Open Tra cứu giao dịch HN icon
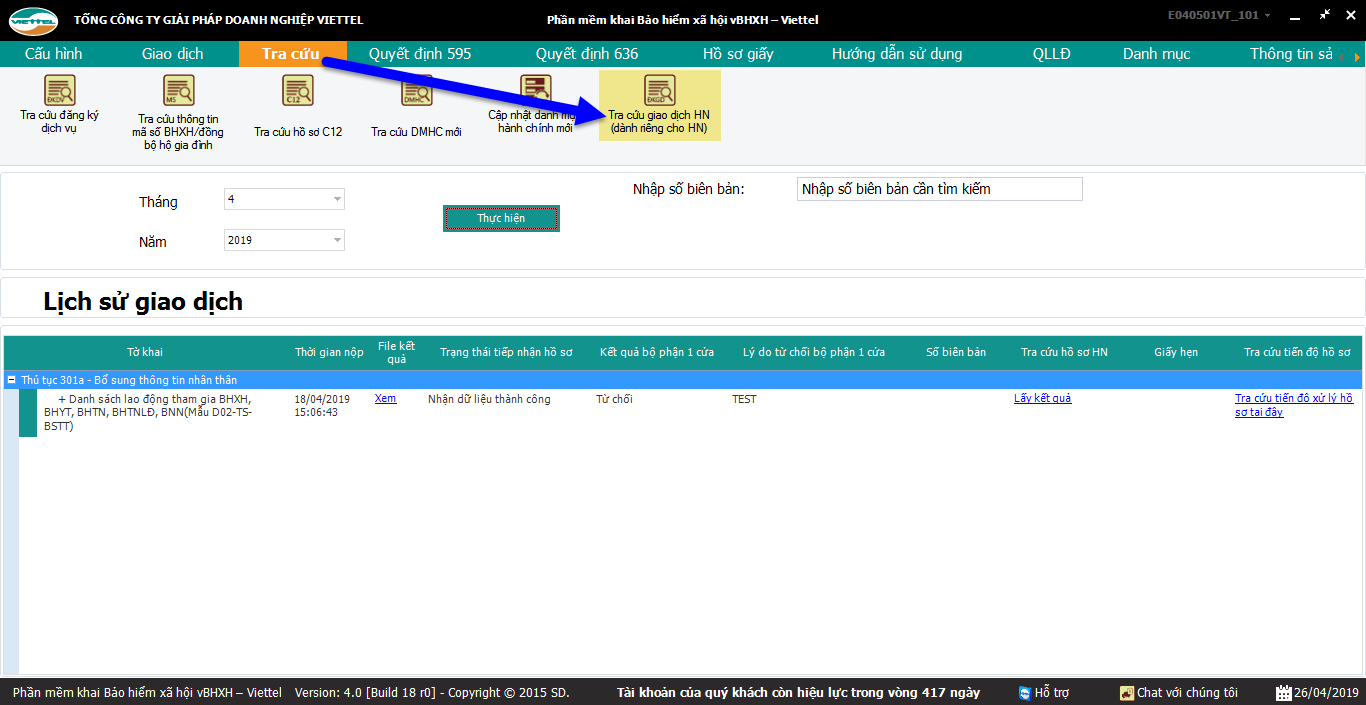The width and height of the screenshot is (1366, 705). click(x=659, y=91)
